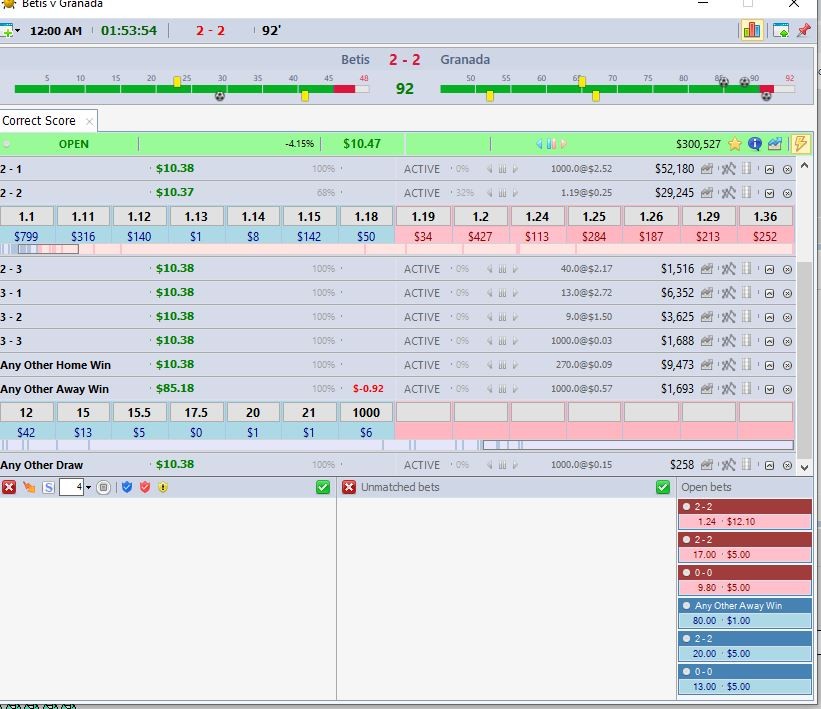The image size is (821, 709).
Task: Click the green checkmark in Unmatched bets panel
Action: coord(663,487)
